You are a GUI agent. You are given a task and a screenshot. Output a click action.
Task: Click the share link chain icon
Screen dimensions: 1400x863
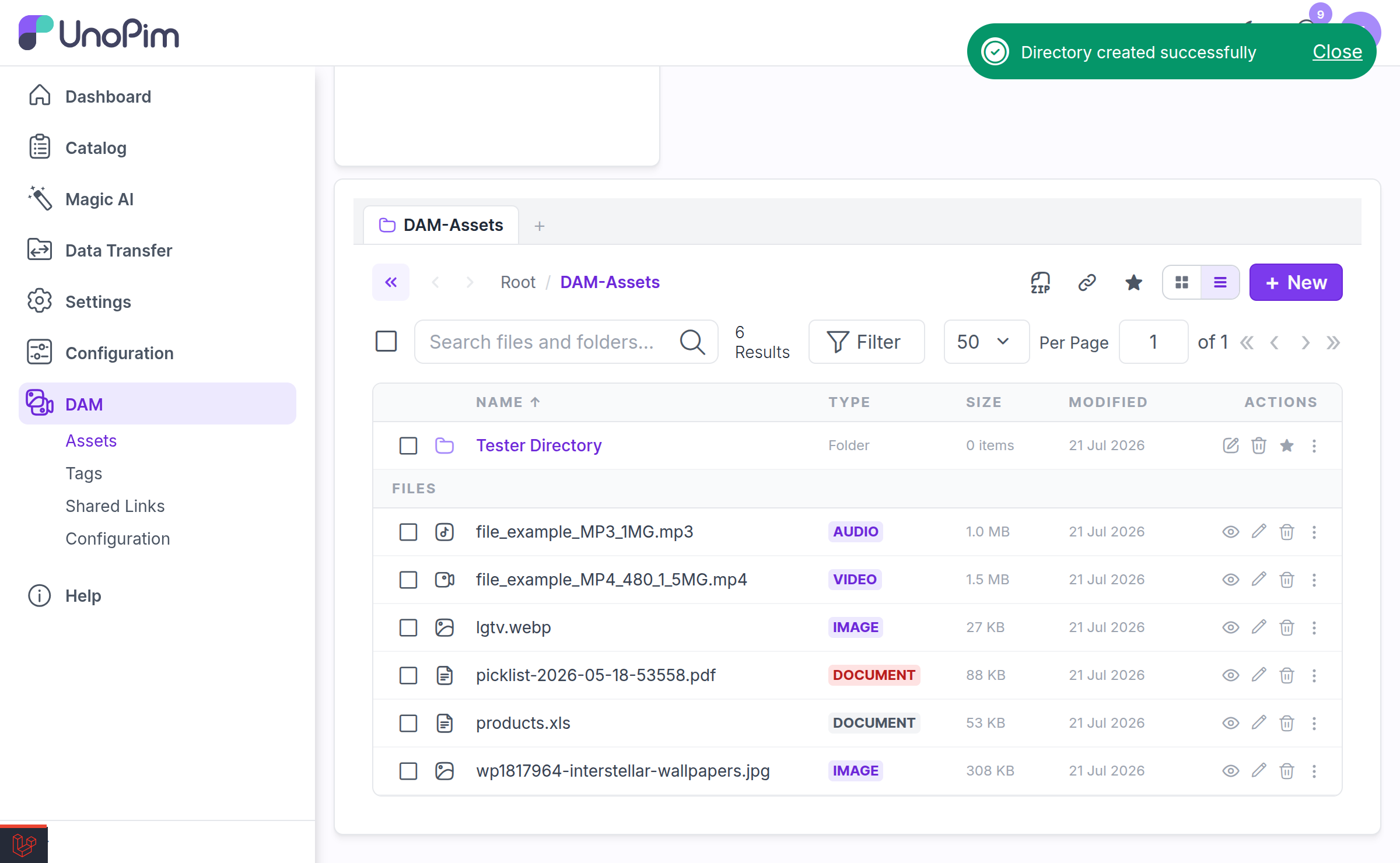tap(1087, 283)
